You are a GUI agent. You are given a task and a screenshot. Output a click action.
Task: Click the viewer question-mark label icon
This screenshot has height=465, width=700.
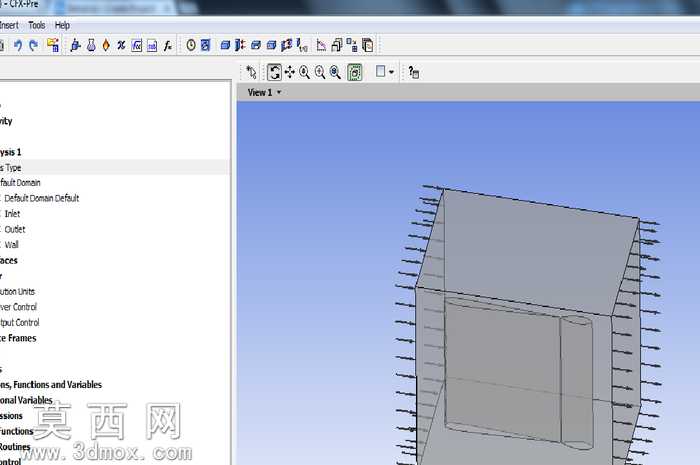413,72
